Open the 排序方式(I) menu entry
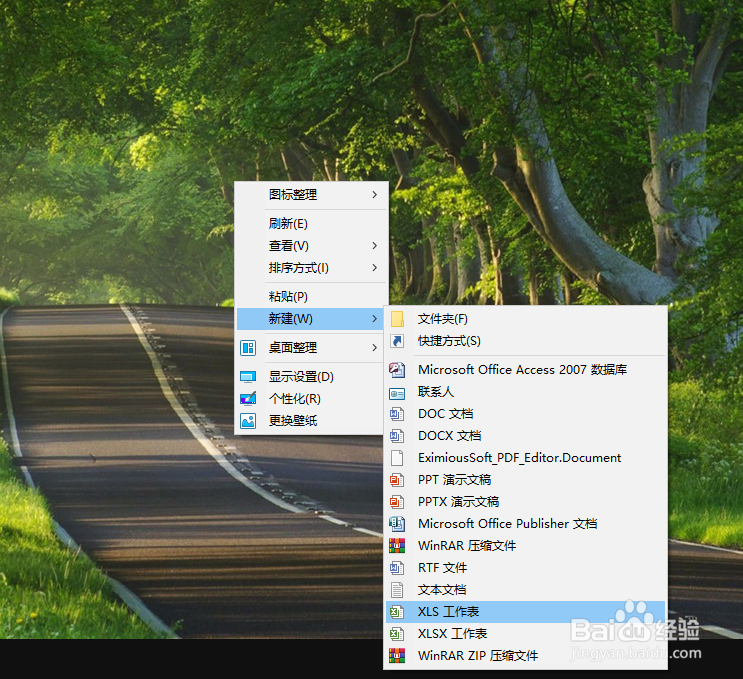The width and height of the screenshot is (743, 679). (311, 268)
